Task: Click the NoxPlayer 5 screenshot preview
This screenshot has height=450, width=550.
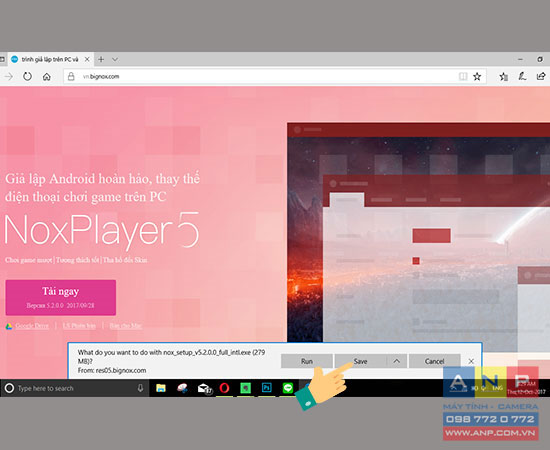Action: pyautogui.click(x=418, y=232)
